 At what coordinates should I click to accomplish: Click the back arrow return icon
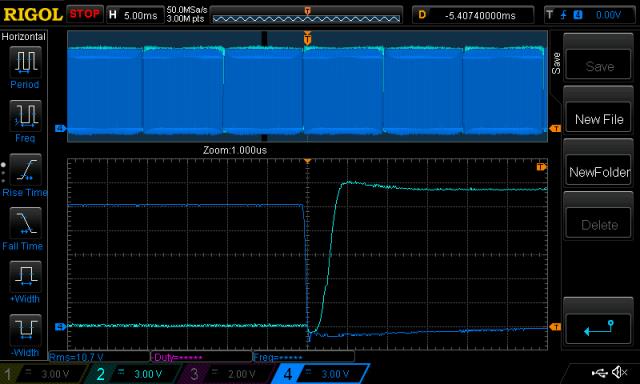[x=599, y=329]
